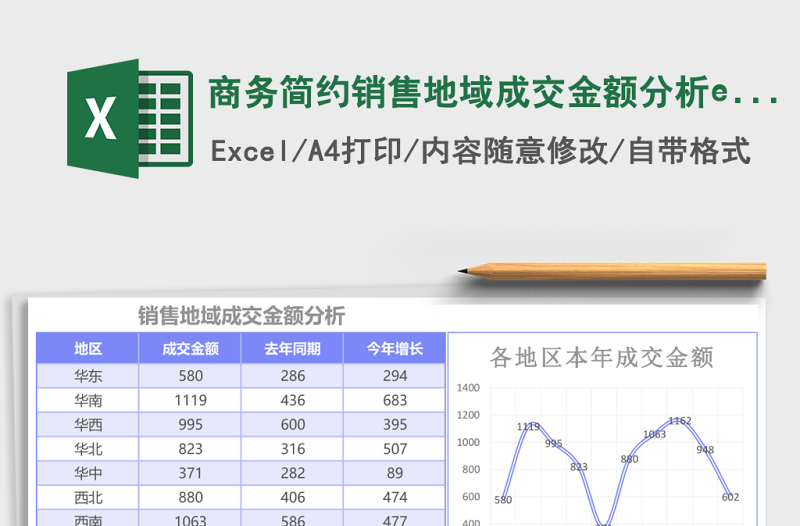
Task: Click the green Excel logo icon
Action: [129, 119]
